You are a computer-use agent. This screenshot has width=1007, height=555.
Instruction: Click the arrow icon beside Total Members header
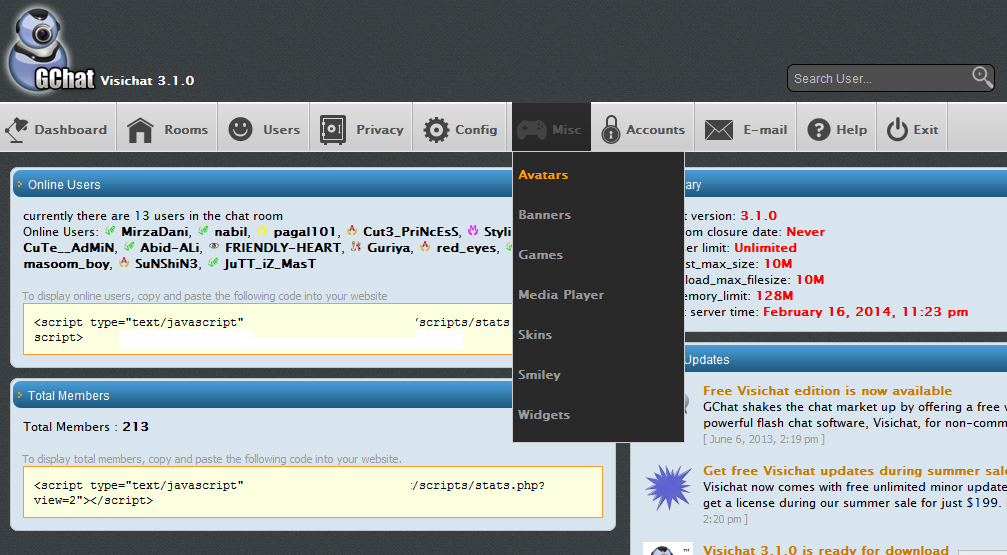(19, 395)
